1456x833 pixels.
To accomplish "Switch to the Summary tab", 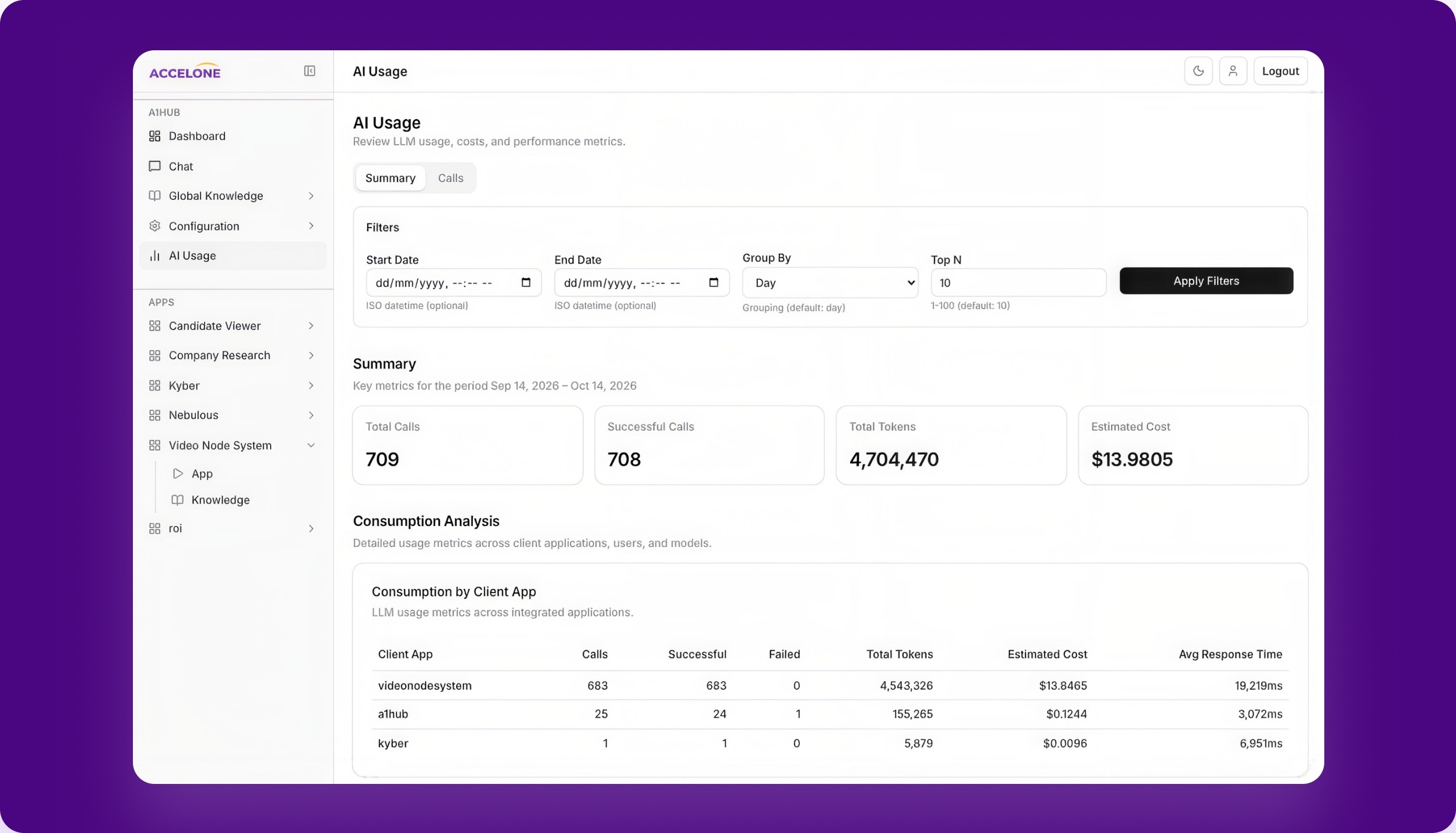I will coord(390,178).
